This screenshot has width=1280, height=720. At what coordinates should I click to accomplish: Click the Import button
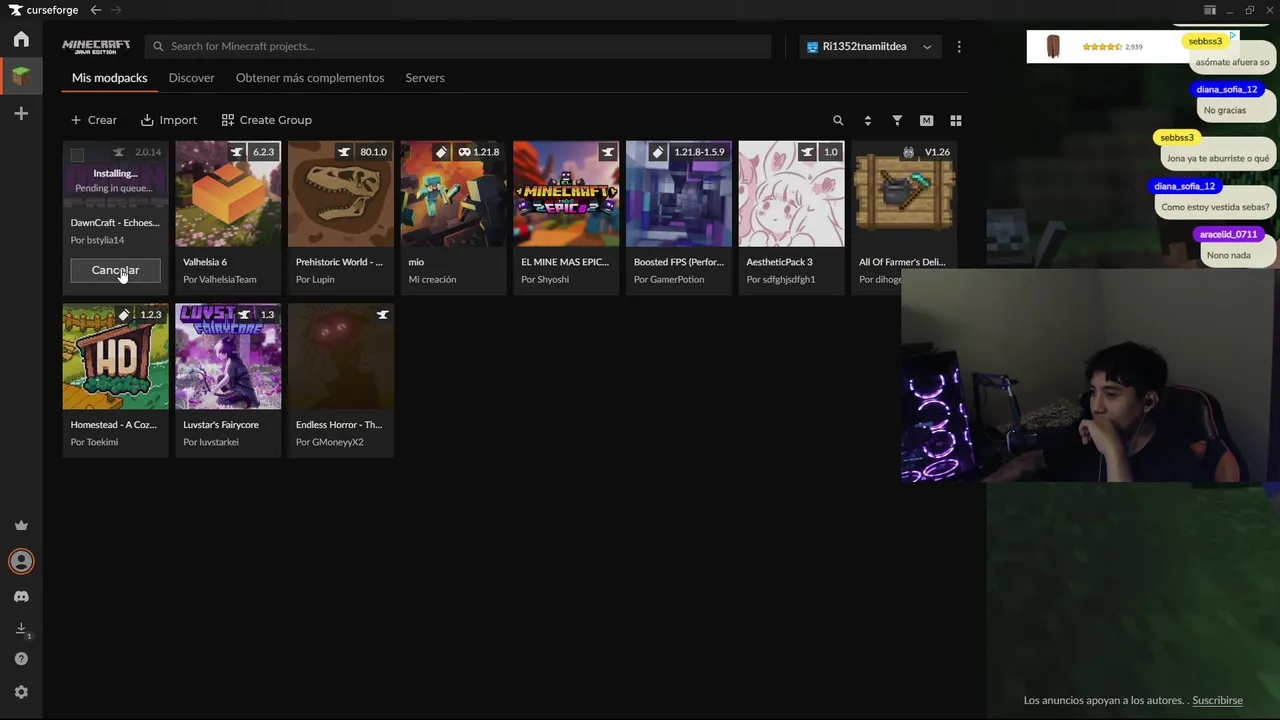click(x=169, y=120)
